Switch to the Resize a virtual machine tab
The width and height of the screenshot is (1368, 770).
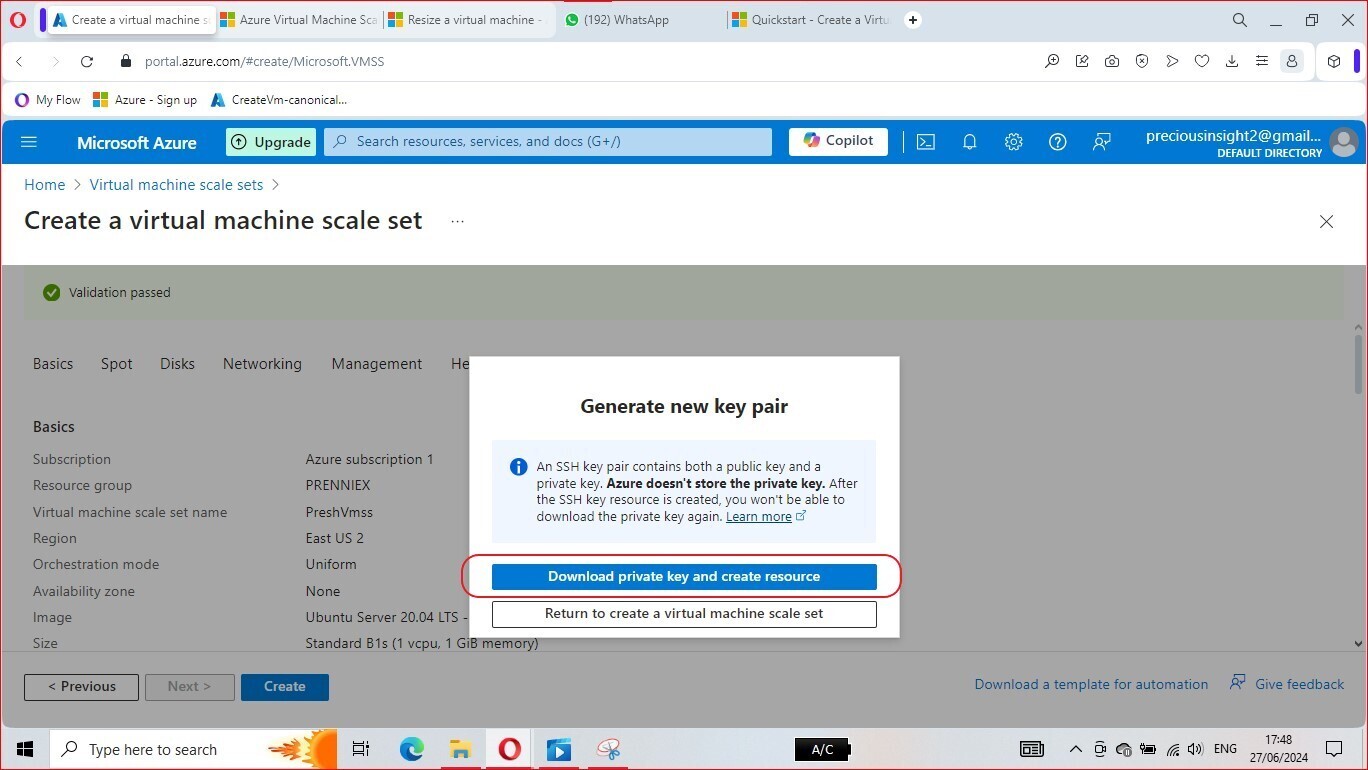pyautogui.click(x=467, y=20)
